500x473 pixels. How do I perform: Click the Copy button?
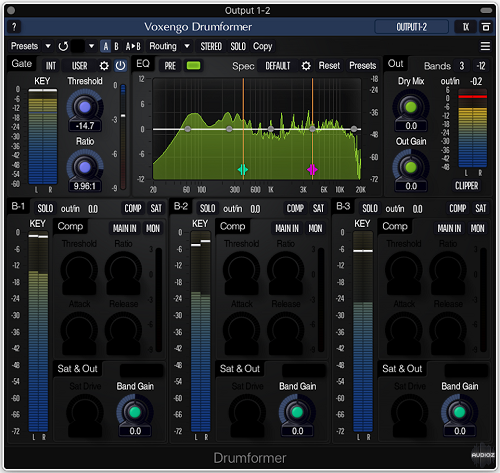tap(263, 46)
